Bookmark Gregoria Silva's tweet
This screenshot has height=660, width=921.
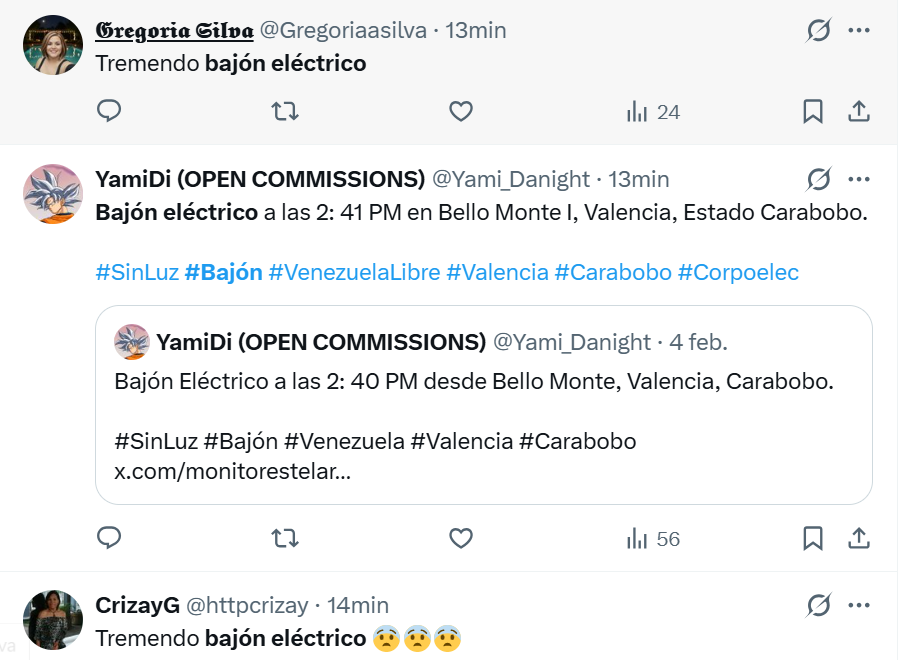813,111
